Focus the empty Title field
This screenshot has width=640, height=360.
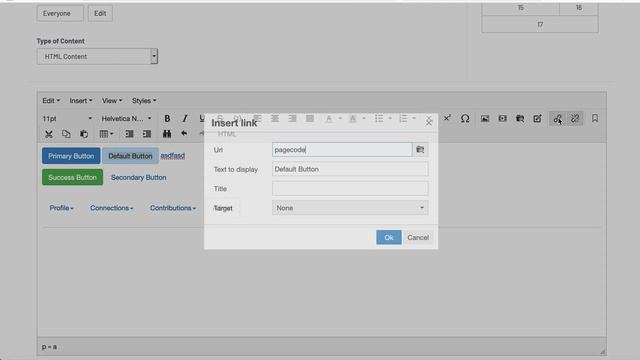350,189
